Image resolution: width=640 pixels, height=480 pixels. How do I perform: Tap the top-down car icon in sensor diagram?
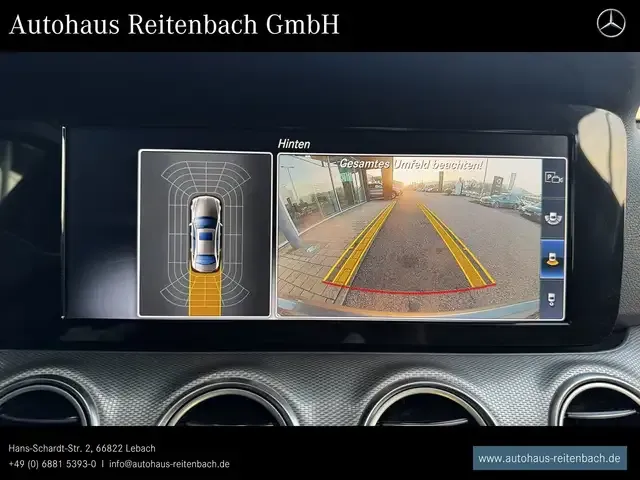pos(205,232)
